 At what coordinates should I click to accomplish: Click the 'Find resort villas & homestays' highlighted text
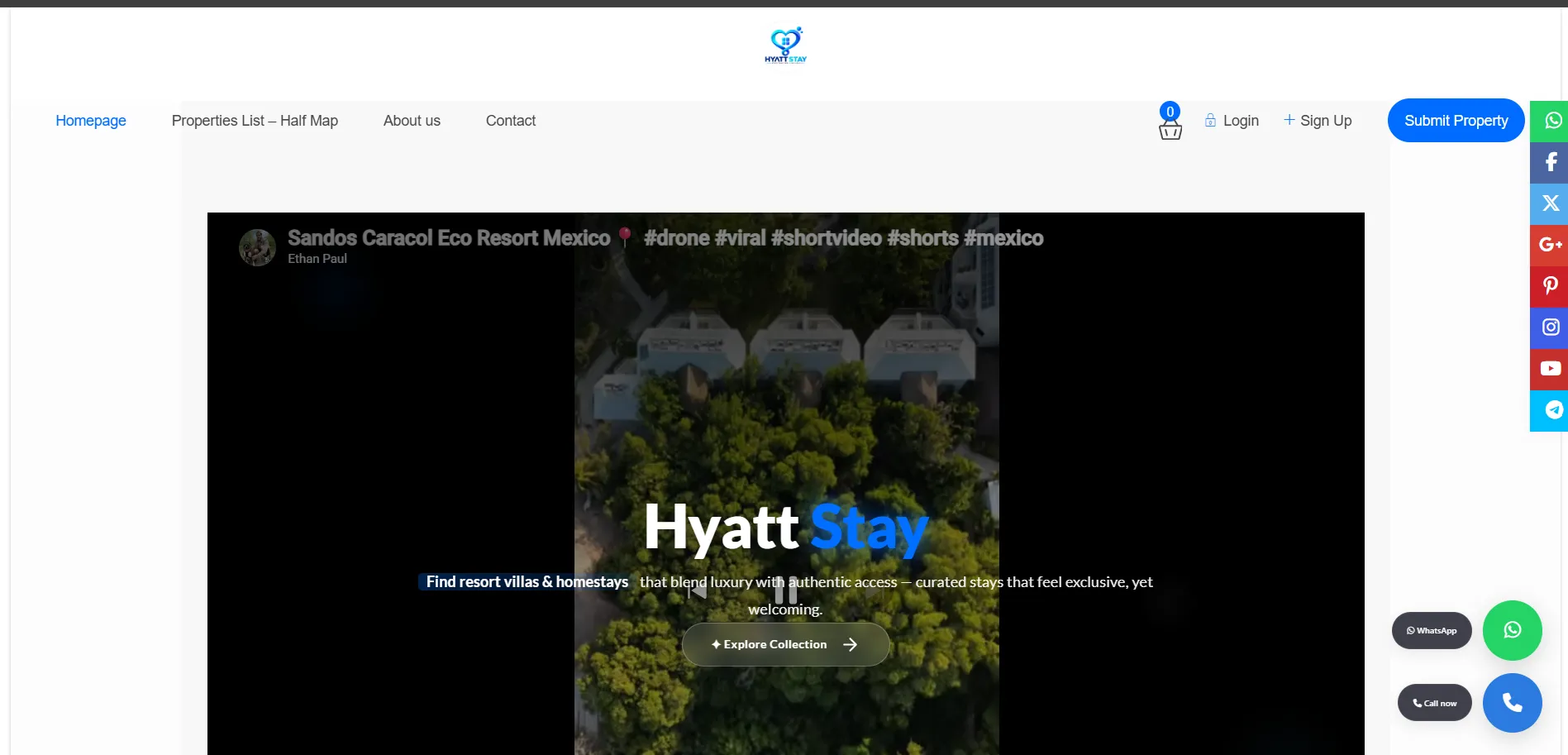point(527,582)
